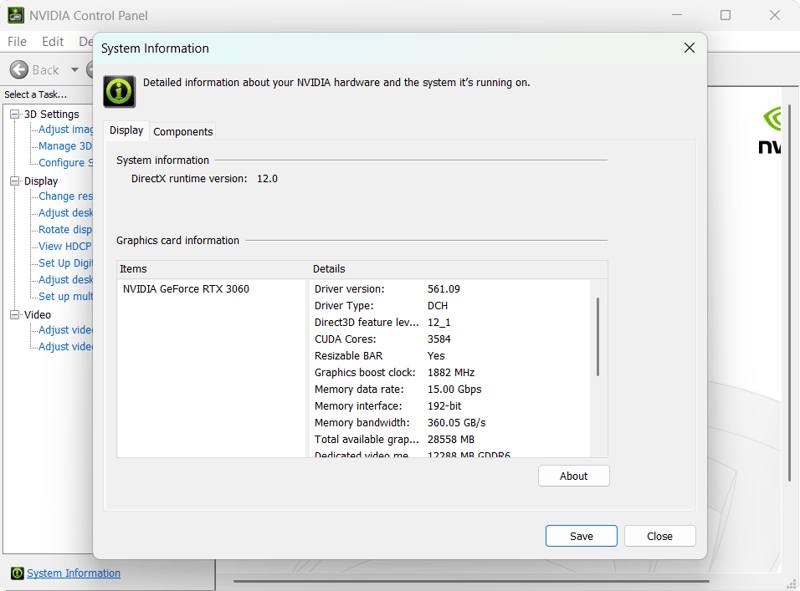Open View HDCP status tree link

(65, 246)
